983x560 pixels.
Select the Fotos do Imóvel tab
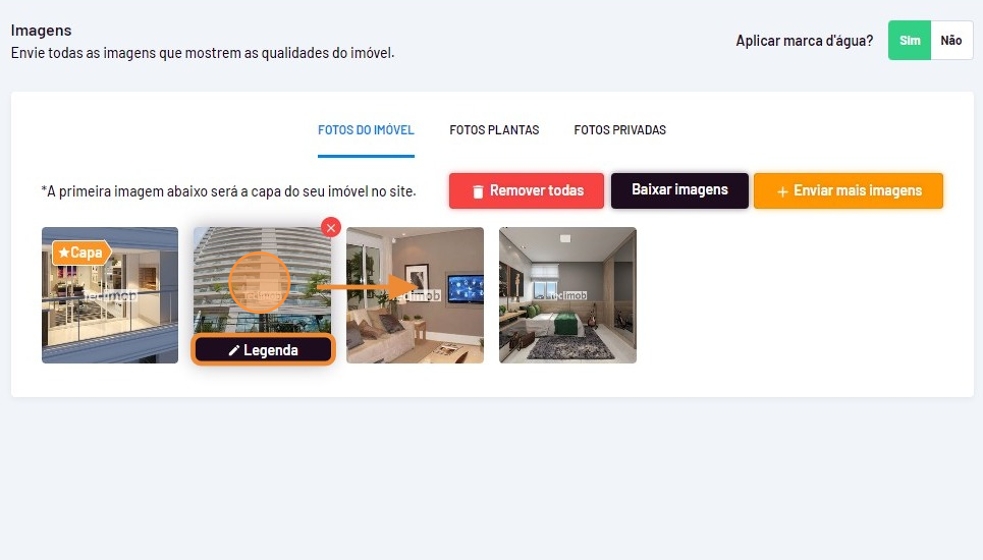pyautogui.click(x=366, y=130)
